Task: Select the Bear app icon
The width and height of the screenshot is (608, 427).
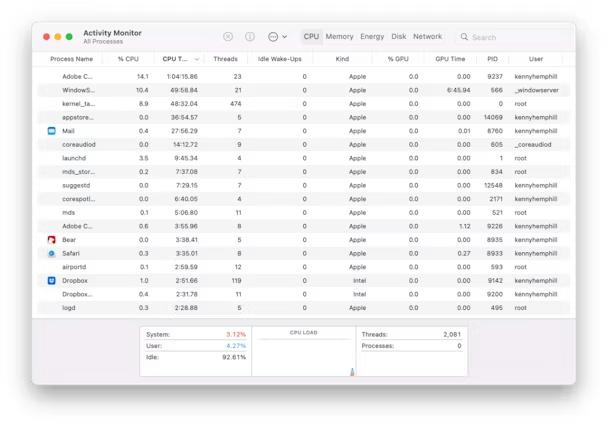Action: point(52,240)
